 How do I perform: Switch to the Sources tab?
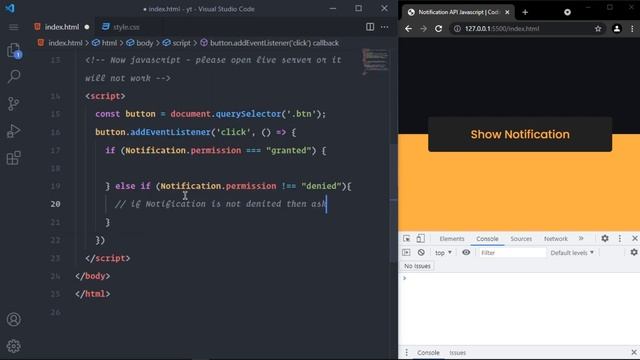tap(521, 239)
